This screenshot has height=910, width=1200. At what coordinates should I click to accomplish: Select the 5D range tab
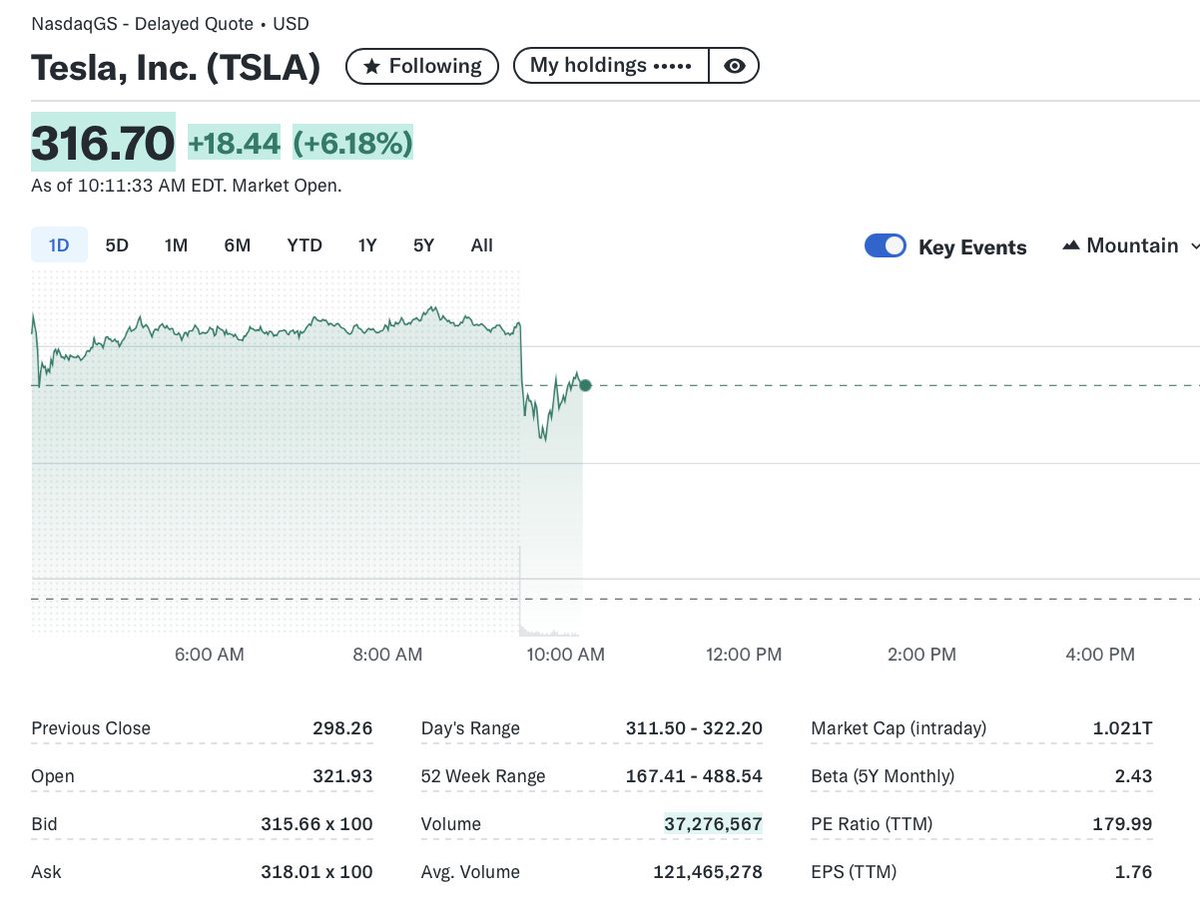coord(117,245)
